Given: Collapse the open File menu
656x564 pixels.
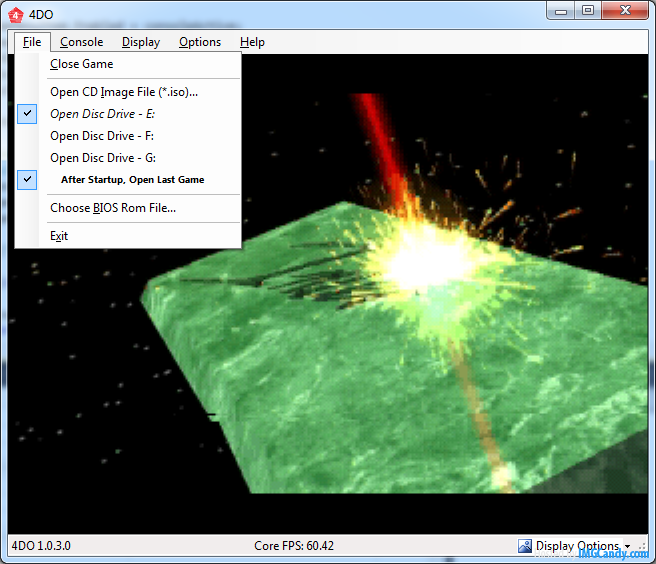Looking at the screenshot, I should tap(32, 42).
